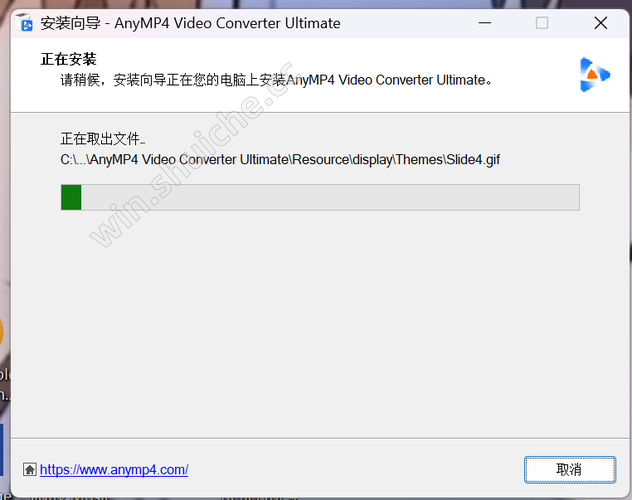Click the Slide4.gif file path text
This screenshot has width=632, height=500.
click(280, 160)
